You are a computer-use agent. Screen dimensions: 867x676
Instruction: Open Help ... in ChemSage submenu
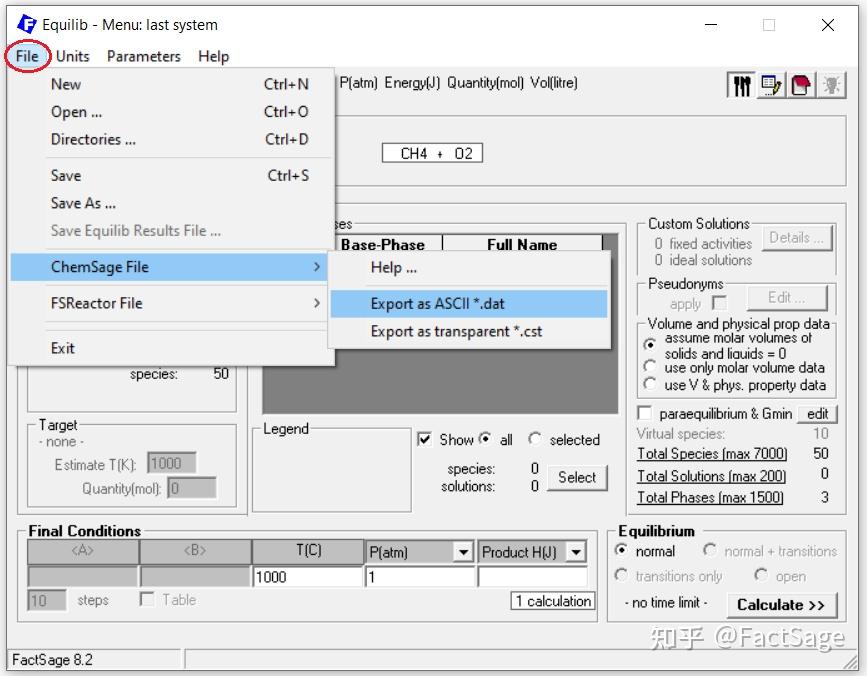click(x=469, y=268)
